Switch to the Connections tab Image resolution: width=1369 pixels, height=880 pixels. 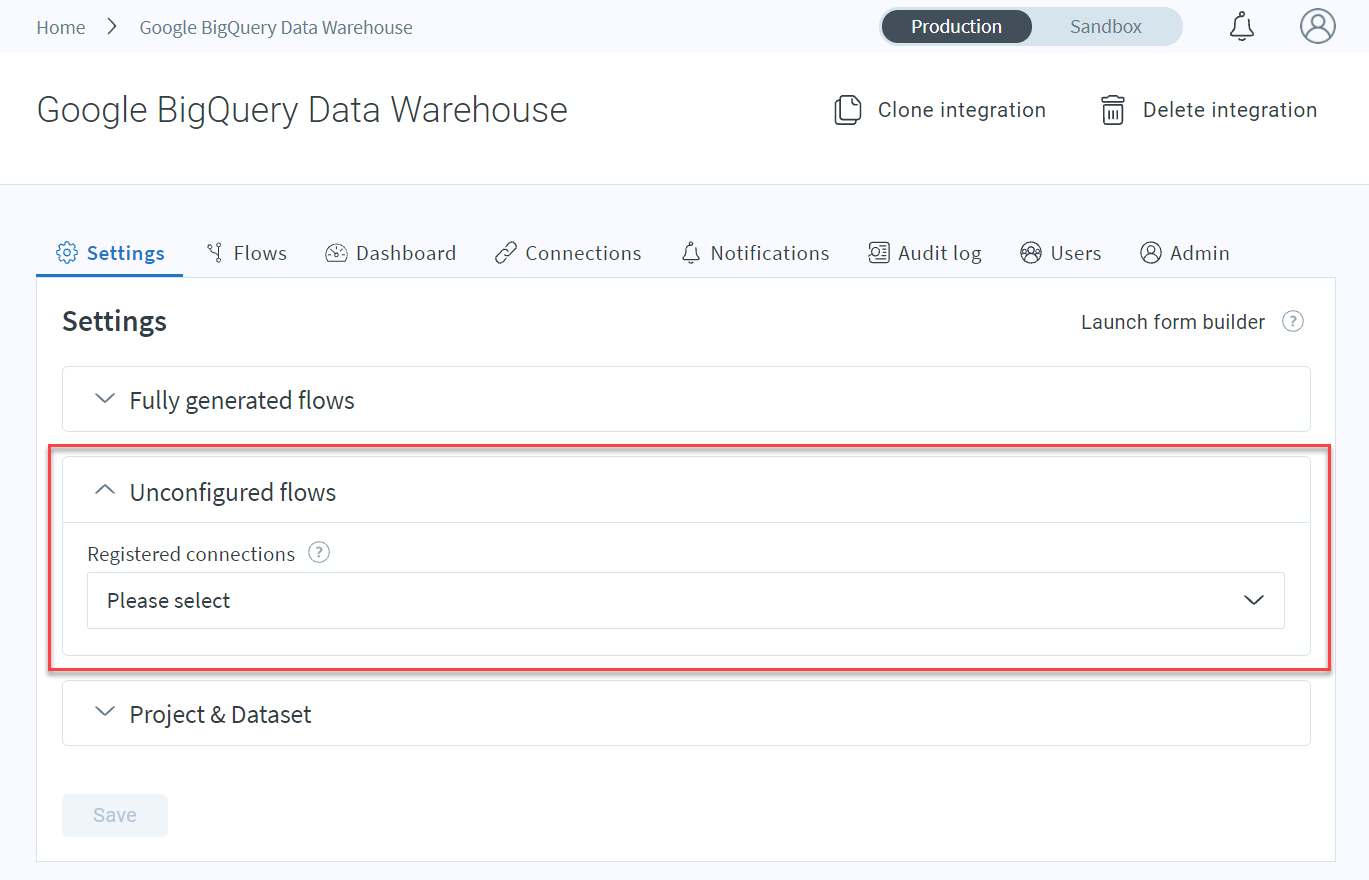568,253
